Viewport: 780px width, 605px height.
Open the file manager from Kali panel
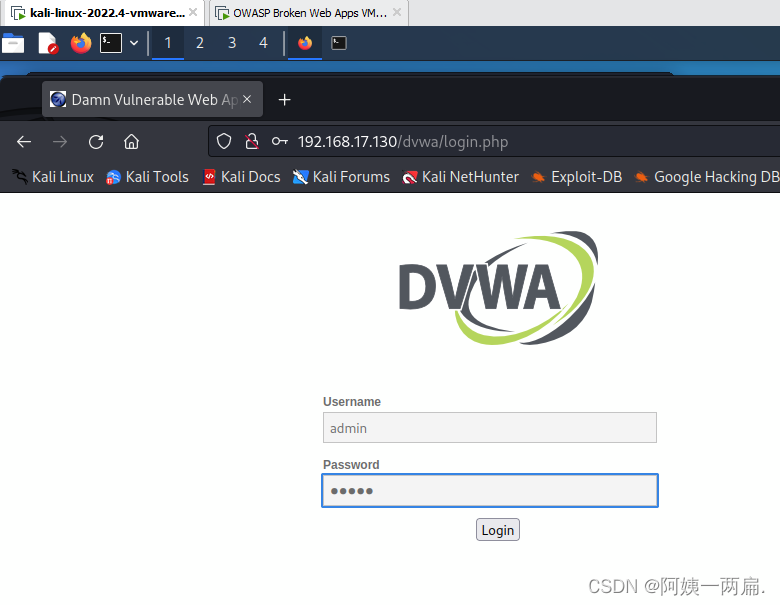[x=13, y=43]
